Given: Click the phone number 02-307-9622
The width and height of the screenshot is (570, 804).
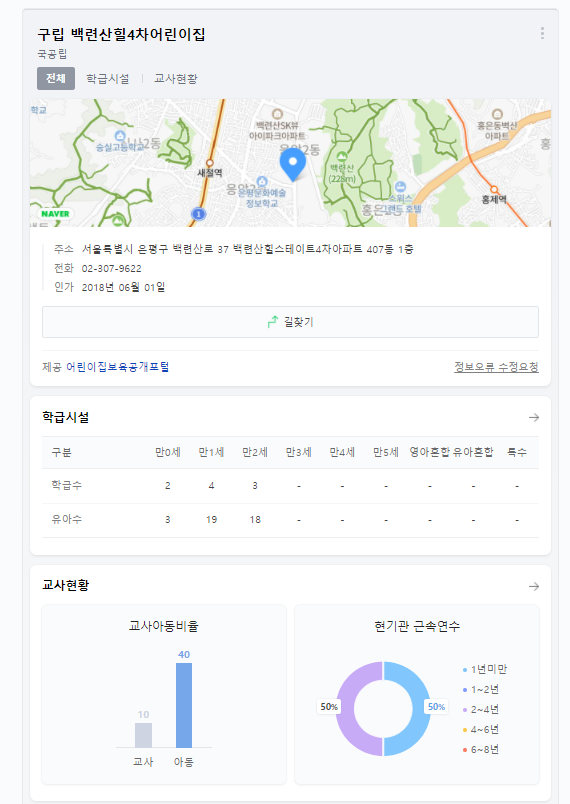Looking at the screenshot, I should coord(112,268).
